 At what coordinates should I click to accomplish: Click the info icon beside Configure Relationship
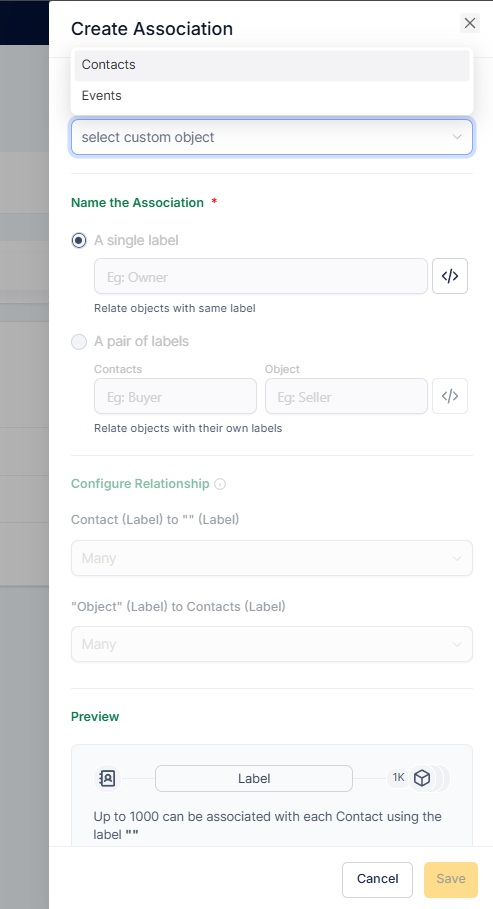220,484
